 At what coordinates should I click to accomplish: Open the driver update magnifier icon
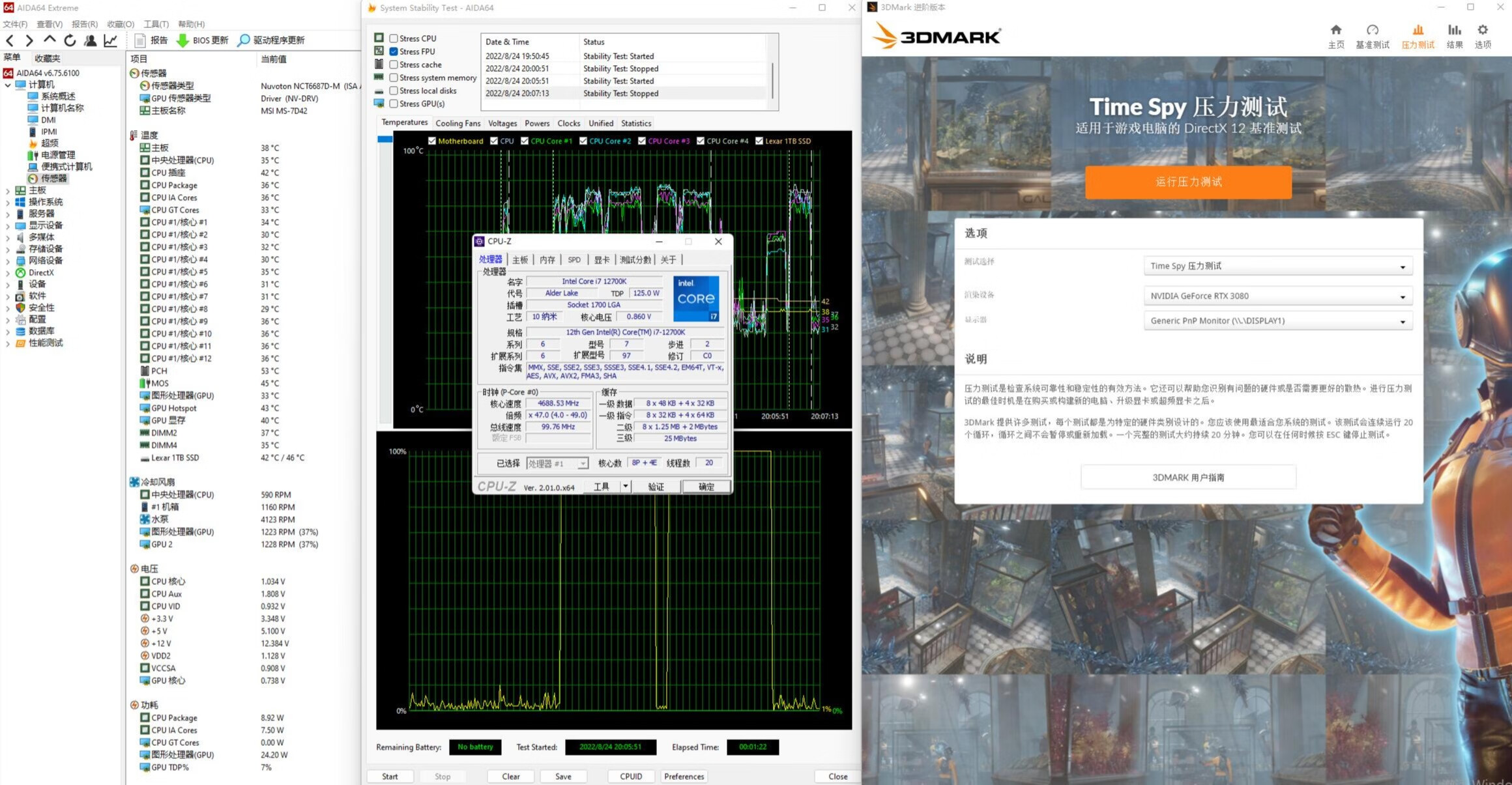(x=244, y=40)
